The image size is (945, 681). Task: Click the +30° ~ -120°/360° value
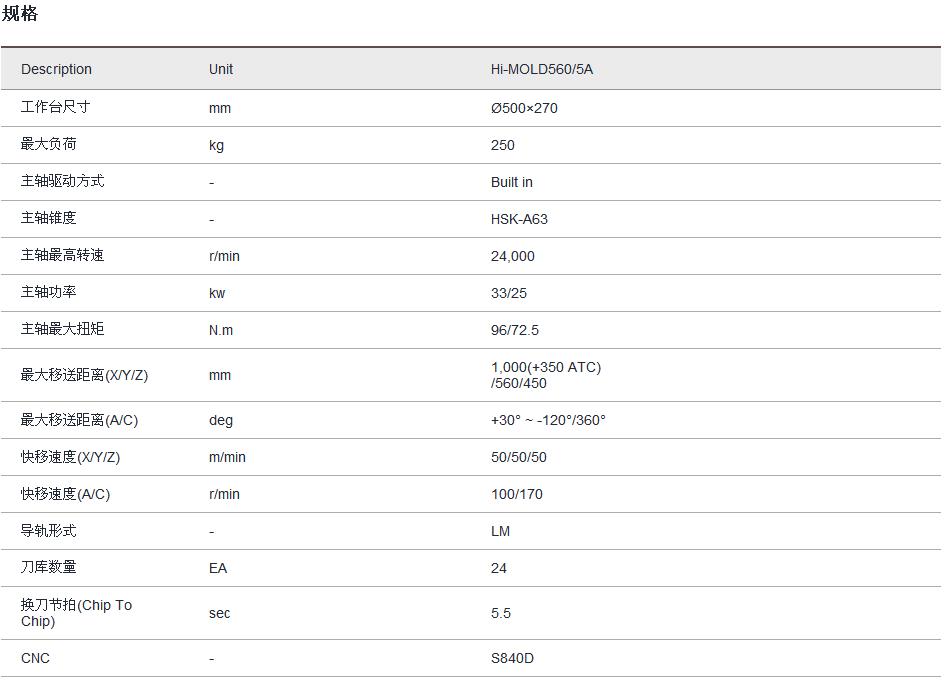[x=548, y=420]
